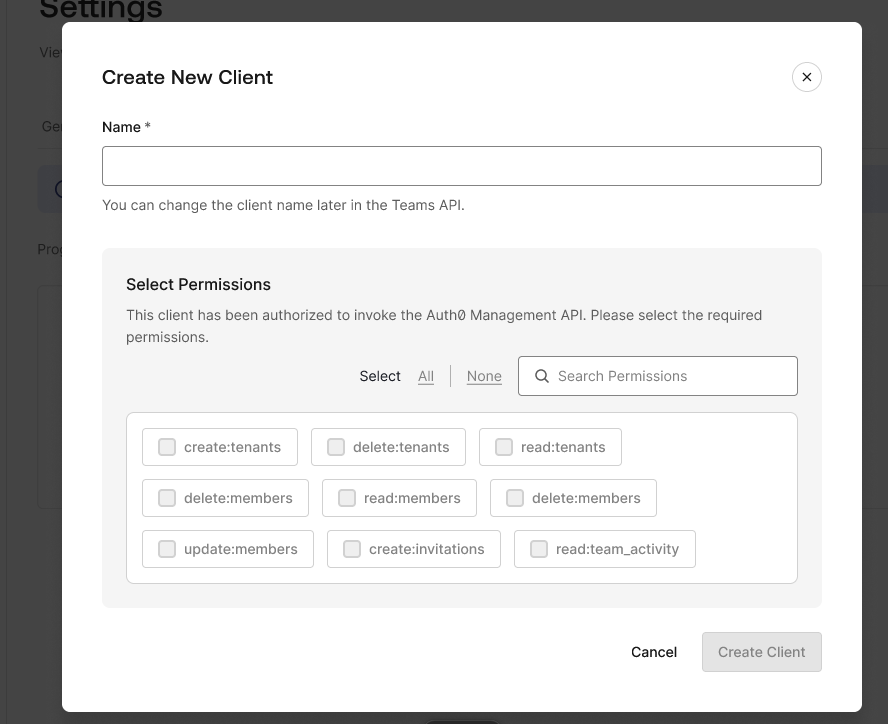Close the Create New Client dialog
The width and height of the screenshot is (888, 724).
806,77
